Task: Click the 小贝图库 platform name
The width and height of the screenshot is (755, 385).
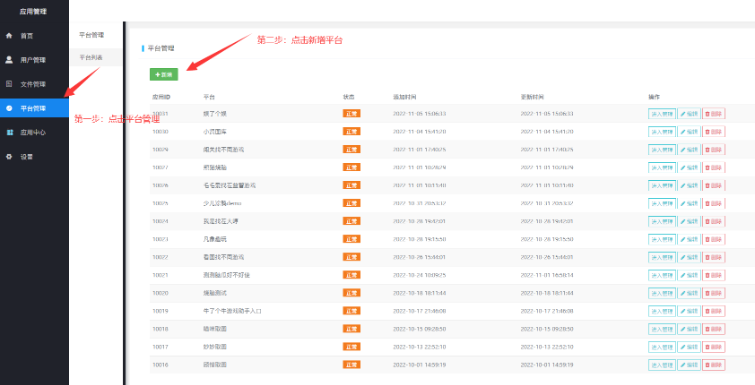Action: pyautogui.click(x=215, y=131)
